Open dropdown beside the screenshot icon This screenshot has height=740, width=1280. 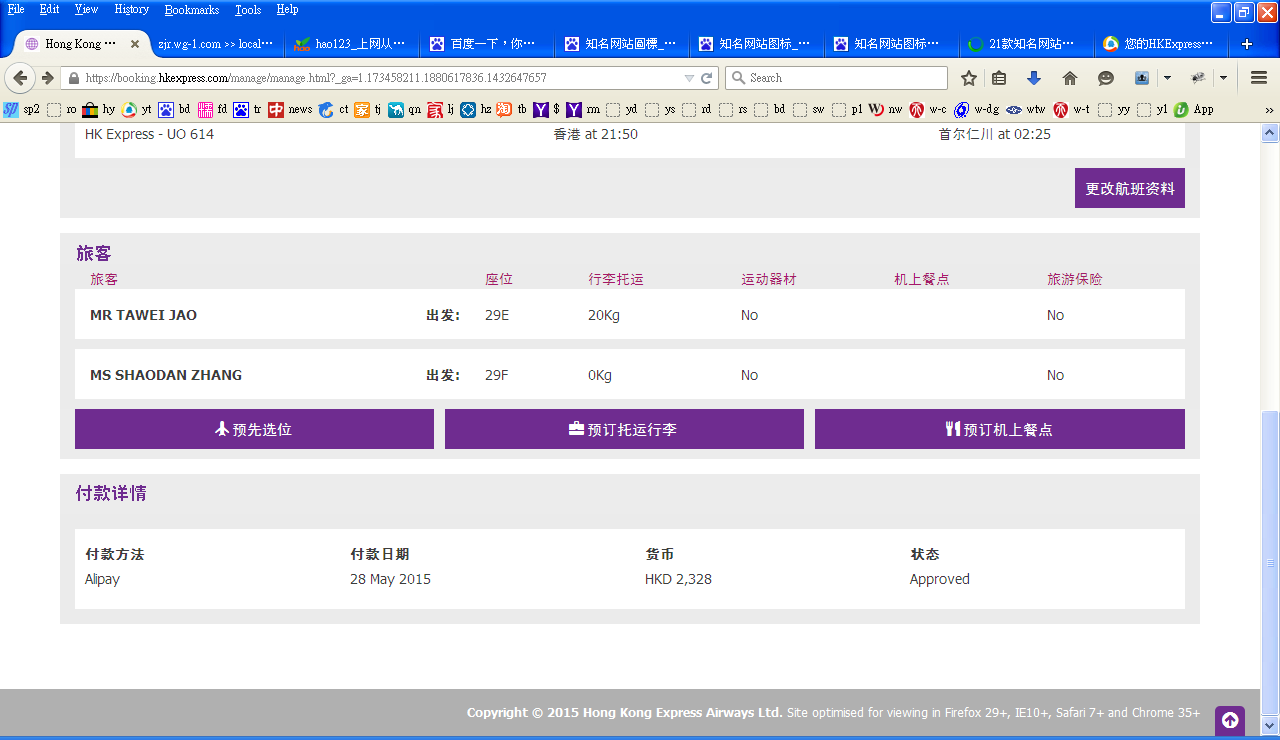click(1167, 78)
